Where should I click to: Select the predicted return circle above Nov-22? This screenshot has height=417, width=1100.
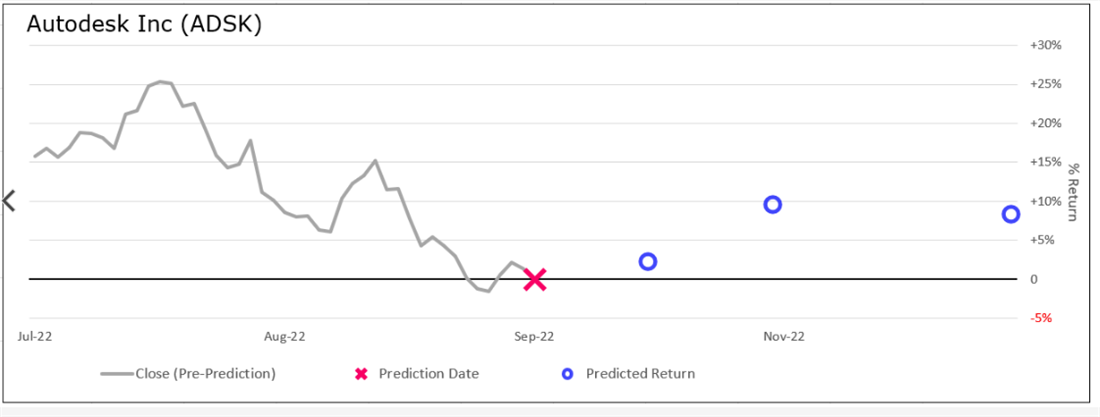772,205
